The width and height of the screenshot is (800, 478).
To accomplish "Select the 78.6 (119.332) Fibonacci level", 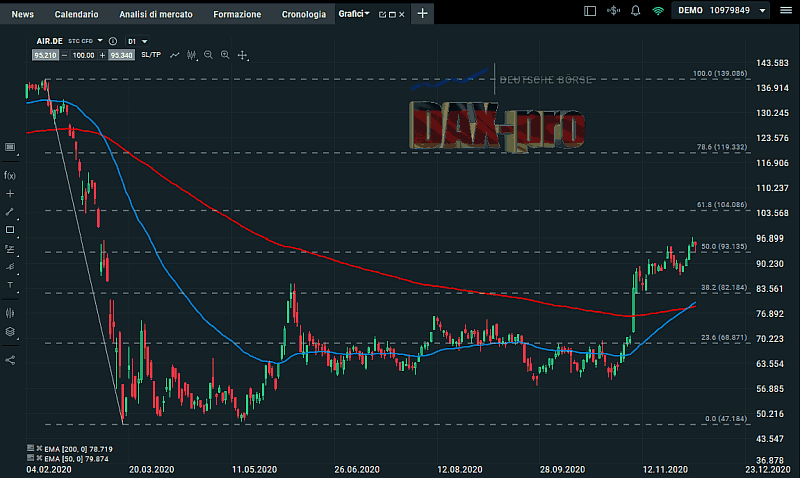I will [721, 147].
